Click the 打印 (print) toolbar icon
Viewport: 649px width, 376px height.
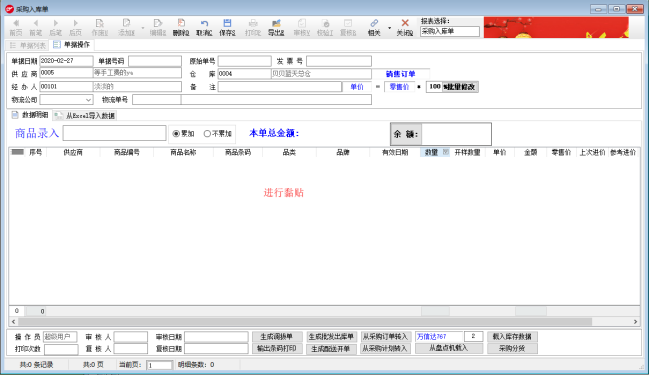253,23
